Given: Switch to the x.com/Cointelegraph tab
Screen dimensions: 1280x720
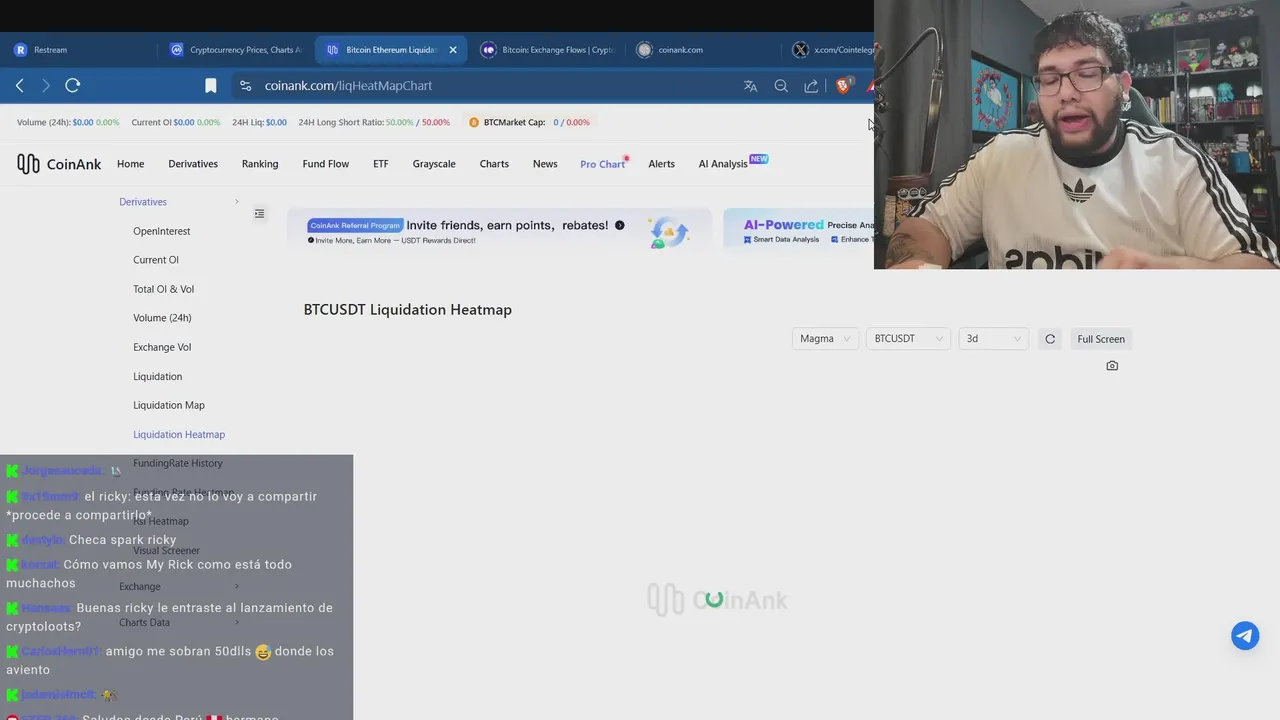Looking at the screenshot, I should tap(830, 50).
